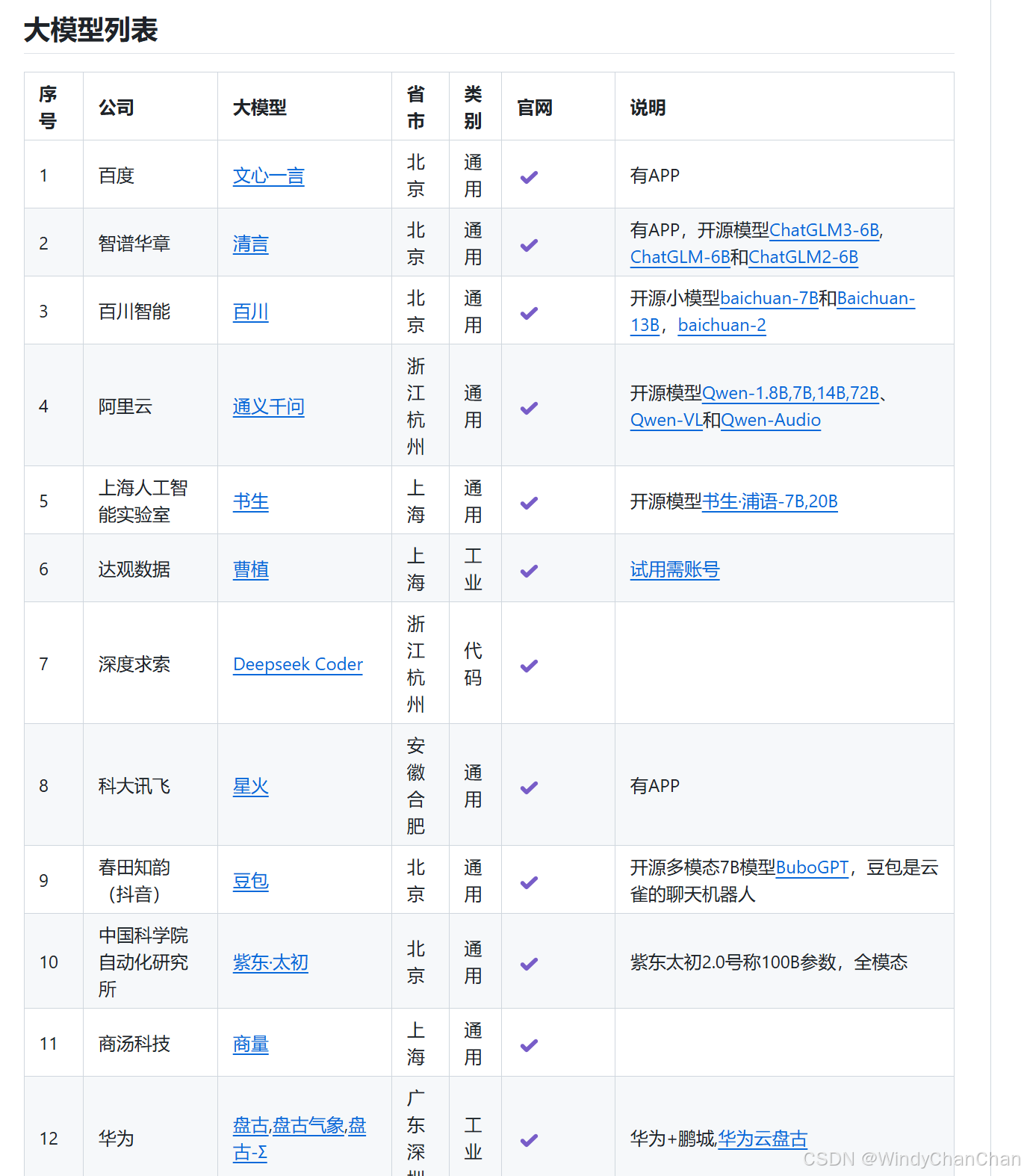Click the 类别 column header
This screenshot has width=1024, height=1176.
[473, 108]
